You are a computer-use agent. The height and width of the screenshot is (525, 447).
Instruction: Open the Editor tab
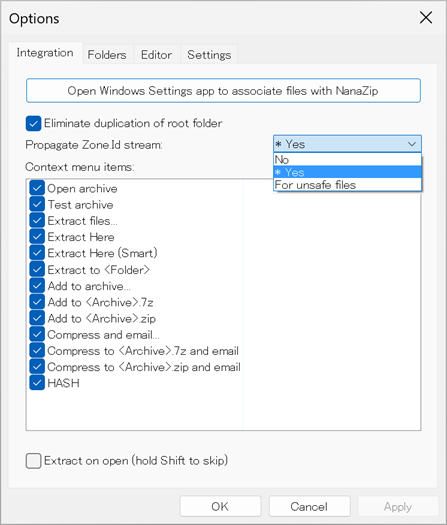[x=156, y=55]
